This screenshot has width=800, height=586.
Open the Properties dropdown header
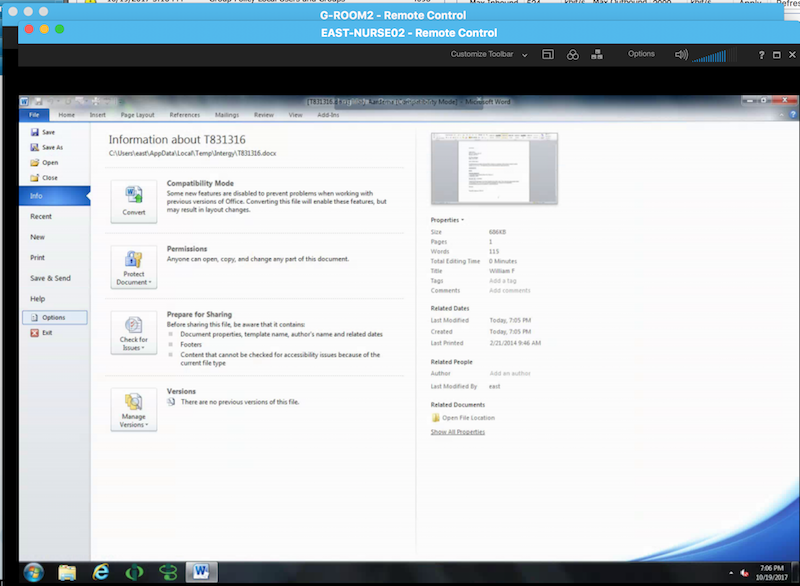pos(447,220)
